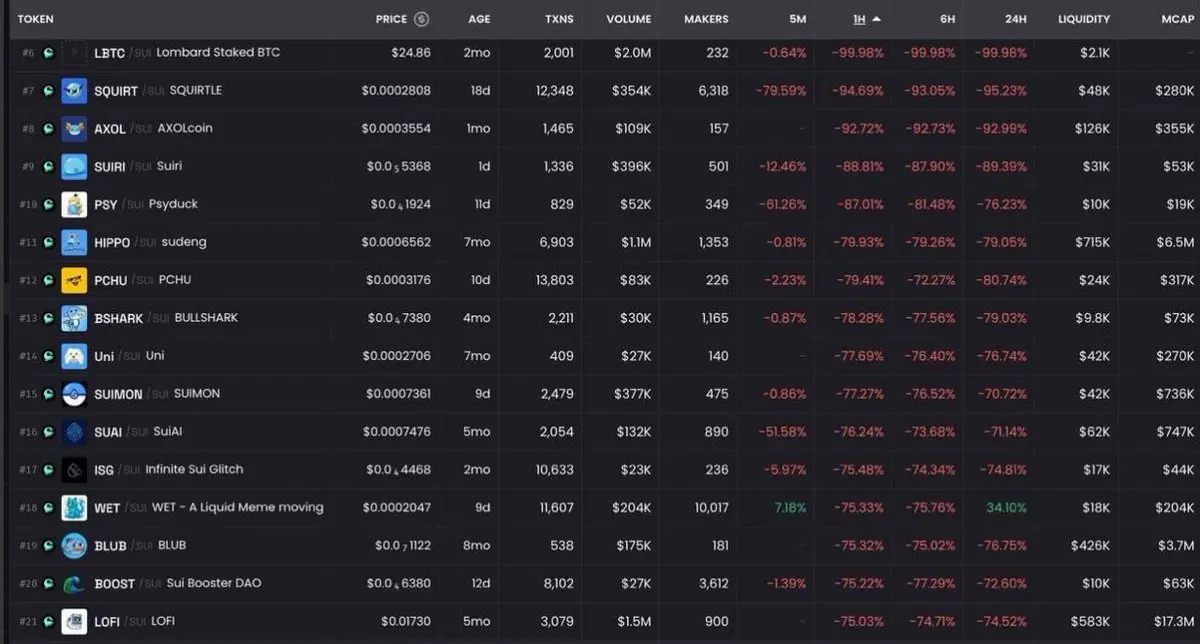This screenshot has height=644, width=1200.
Task: Sort table by 6H column header
Action: (x=950, y=19)
